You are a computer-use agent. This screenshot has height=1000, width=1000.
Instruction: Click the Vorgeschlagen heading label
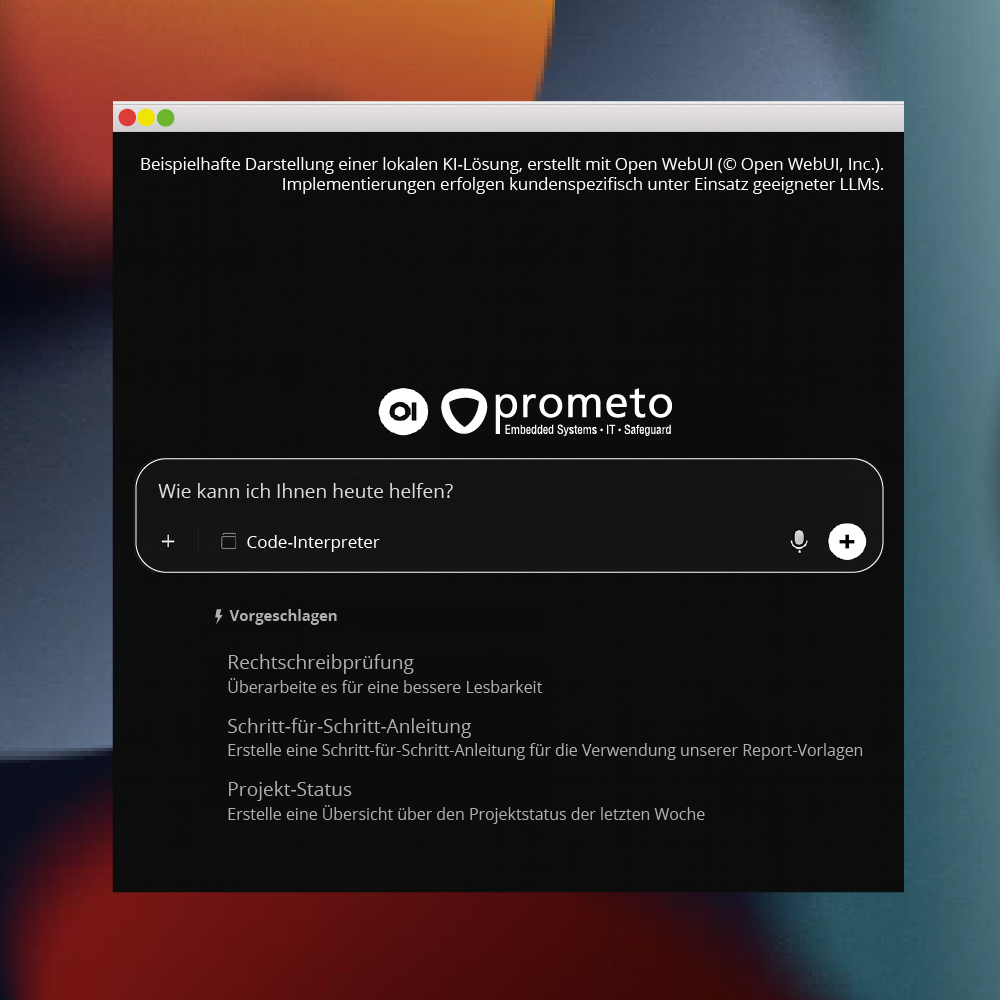click(x=283, y=616)
